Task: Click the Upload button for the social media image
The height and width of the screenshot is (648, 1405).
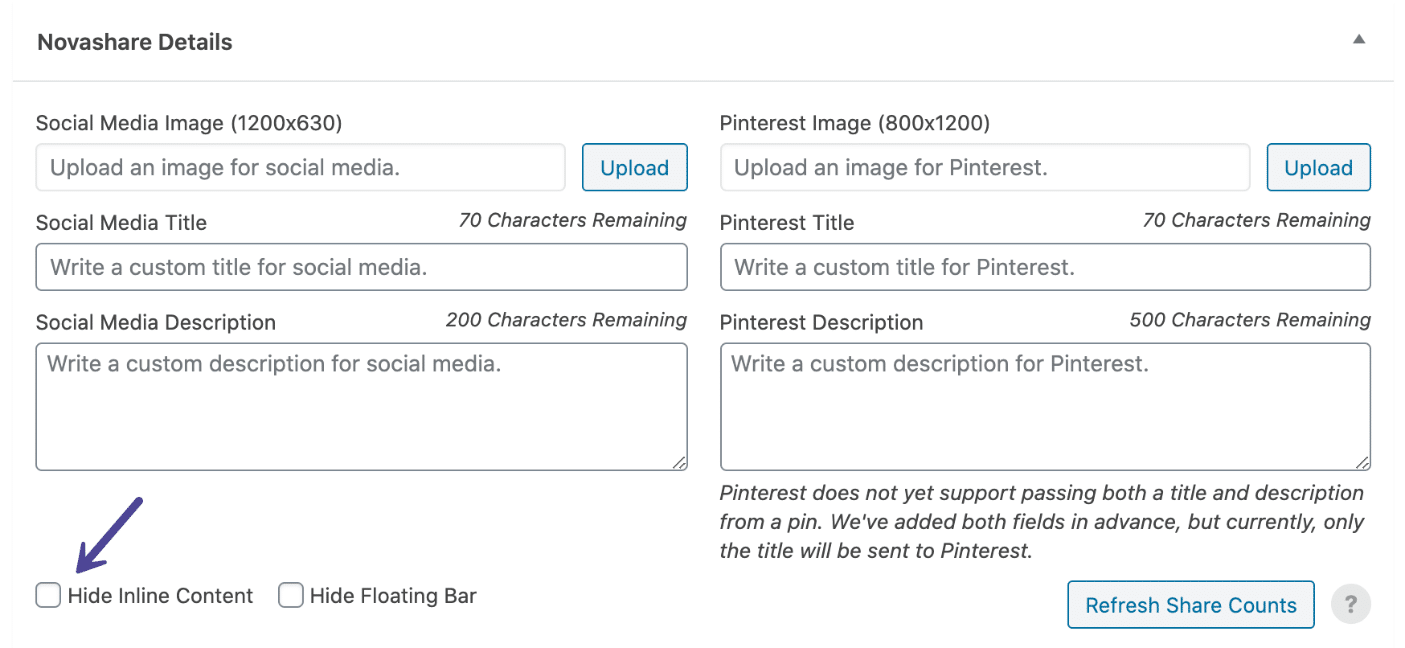Action: (x=634, y=167)
